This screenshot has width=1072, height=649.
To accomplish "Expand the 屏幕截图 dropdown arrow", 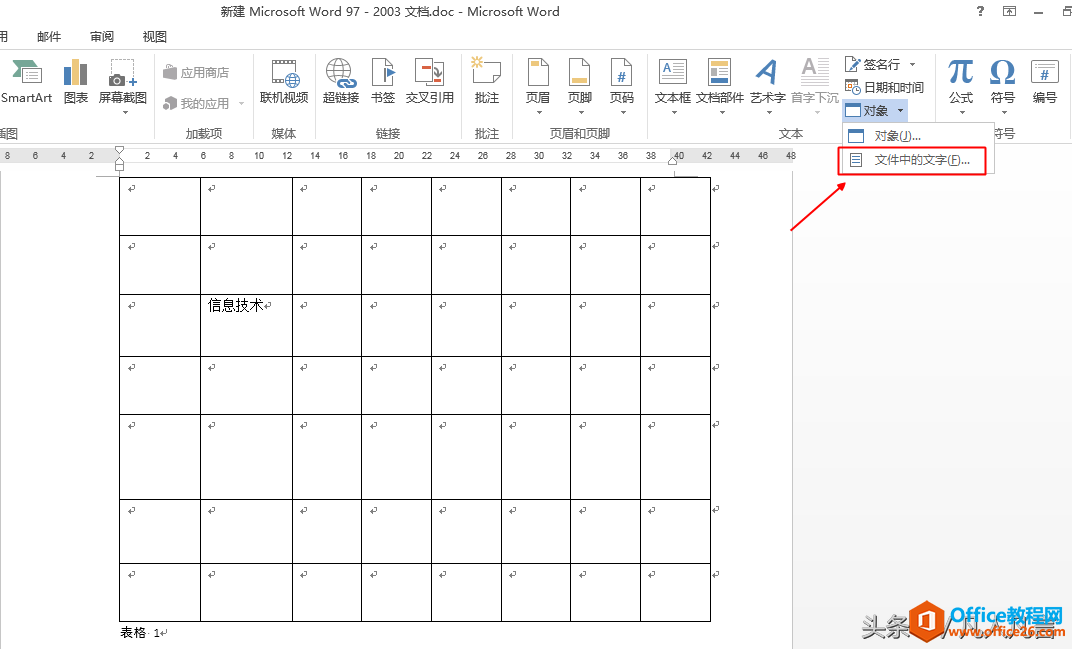I will (124, 112).
